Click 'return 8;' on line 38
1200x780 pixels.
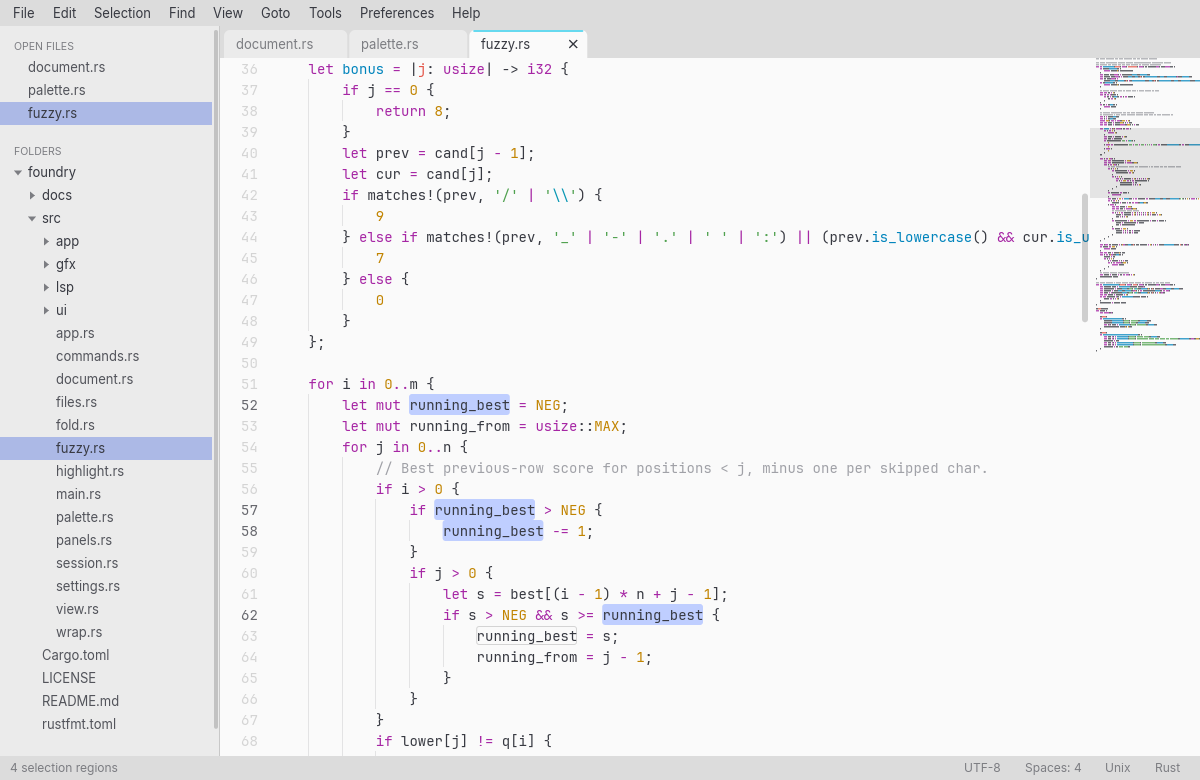(413, 111)
